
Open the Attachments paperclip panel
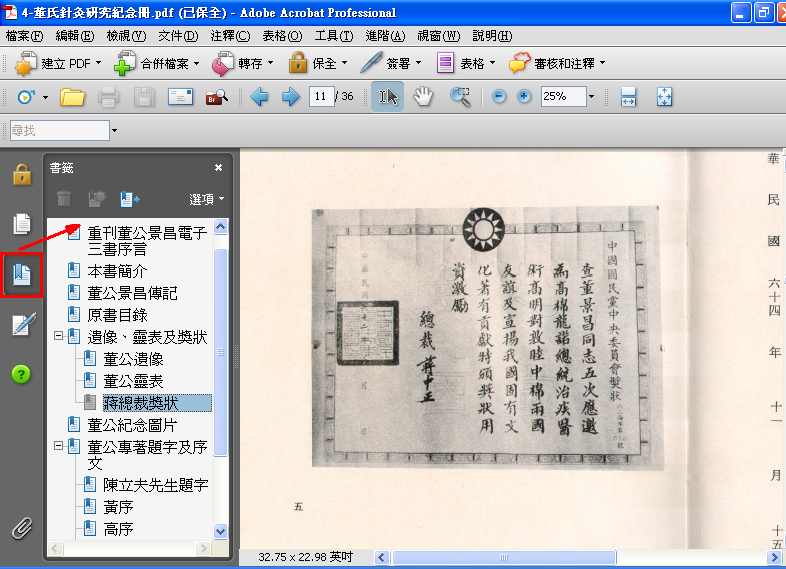coord(22,528)
